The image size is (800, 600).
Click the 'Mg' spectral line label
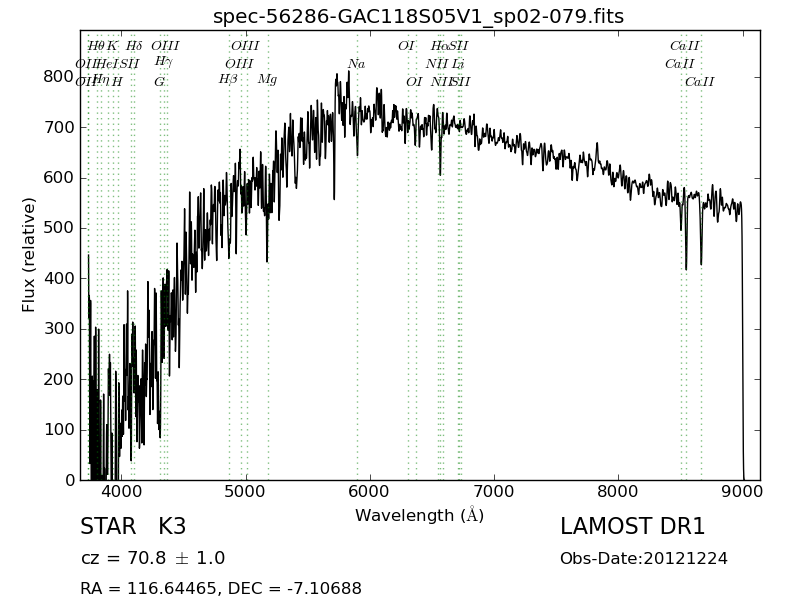(267, 79)
